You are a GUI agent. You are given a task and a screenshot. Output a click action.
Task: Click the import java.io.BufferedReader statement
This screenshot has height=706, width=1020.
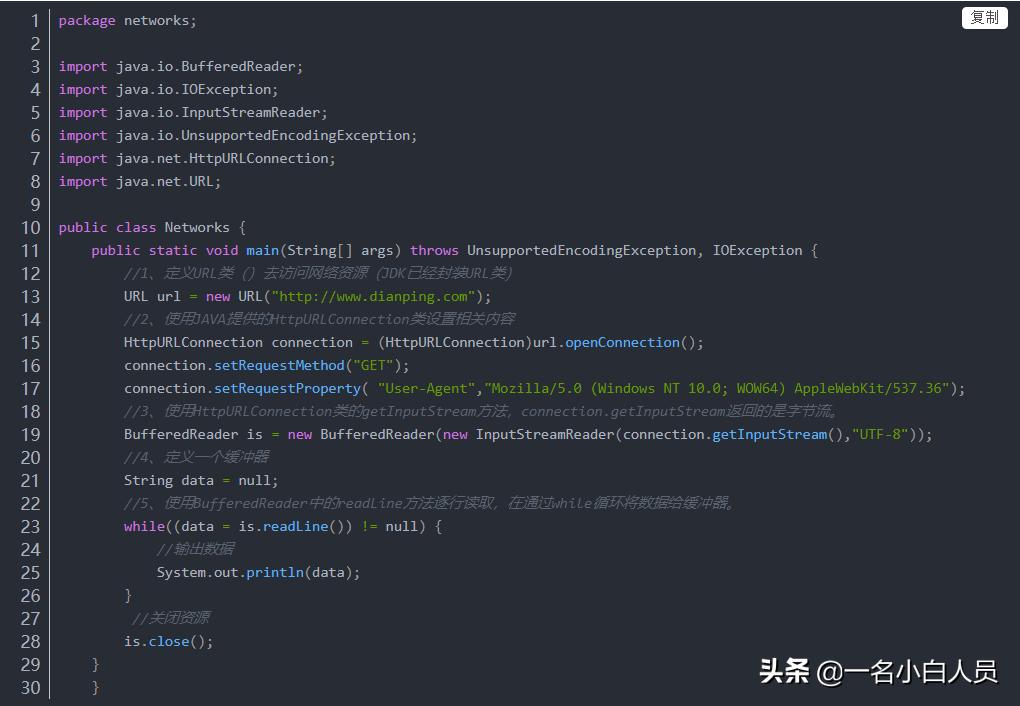pos(180,66)
